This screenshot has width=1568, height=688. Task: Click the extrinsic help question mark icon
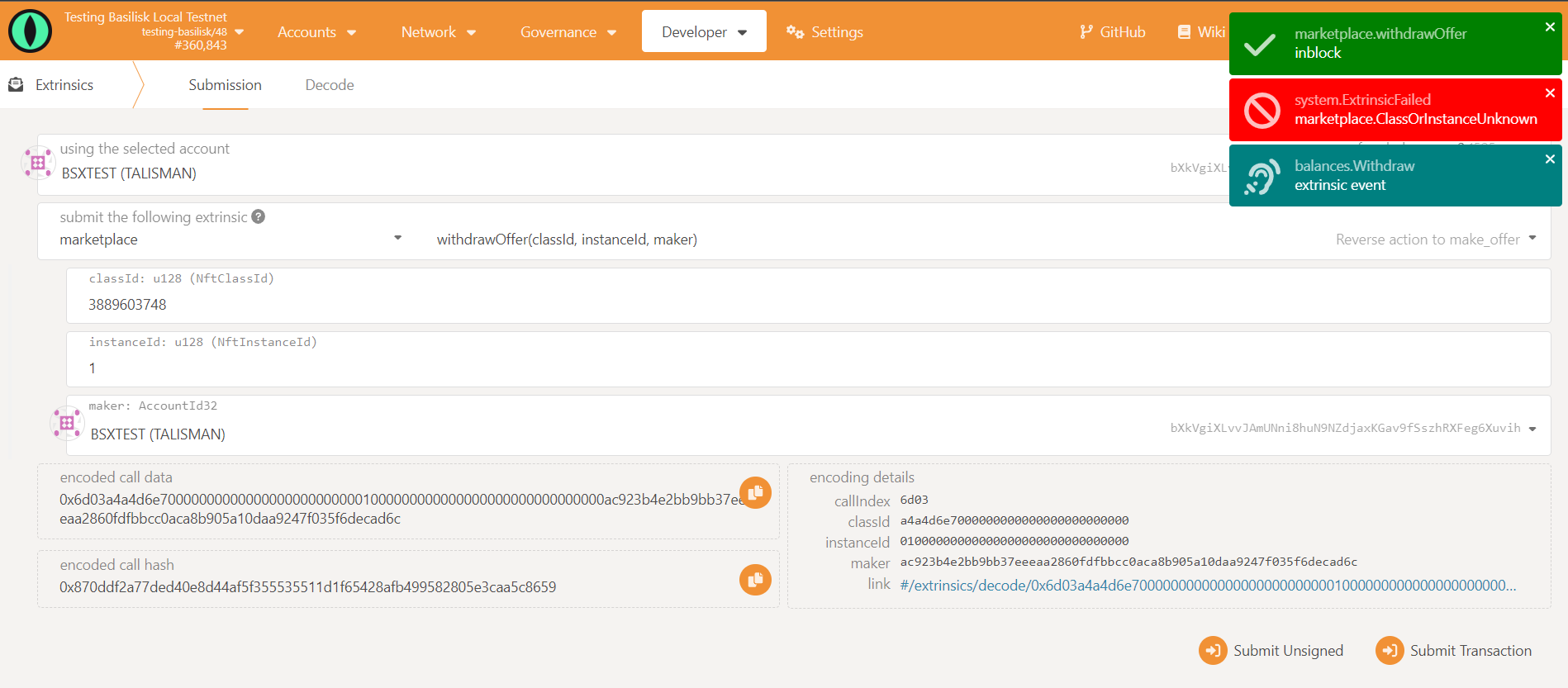[259, 216]
